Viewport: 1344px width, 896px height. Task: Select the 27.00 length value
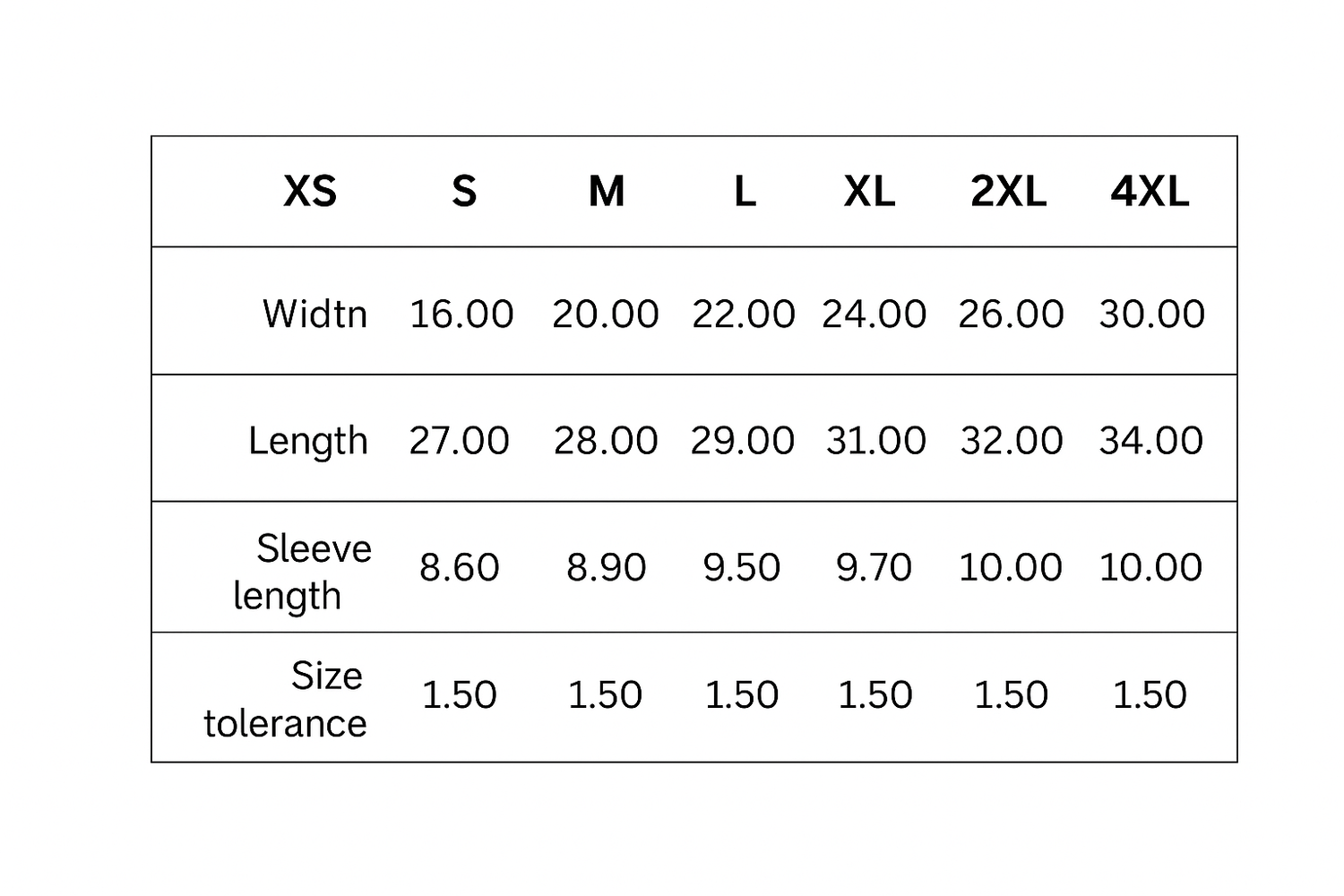click(x=460, y=440)
